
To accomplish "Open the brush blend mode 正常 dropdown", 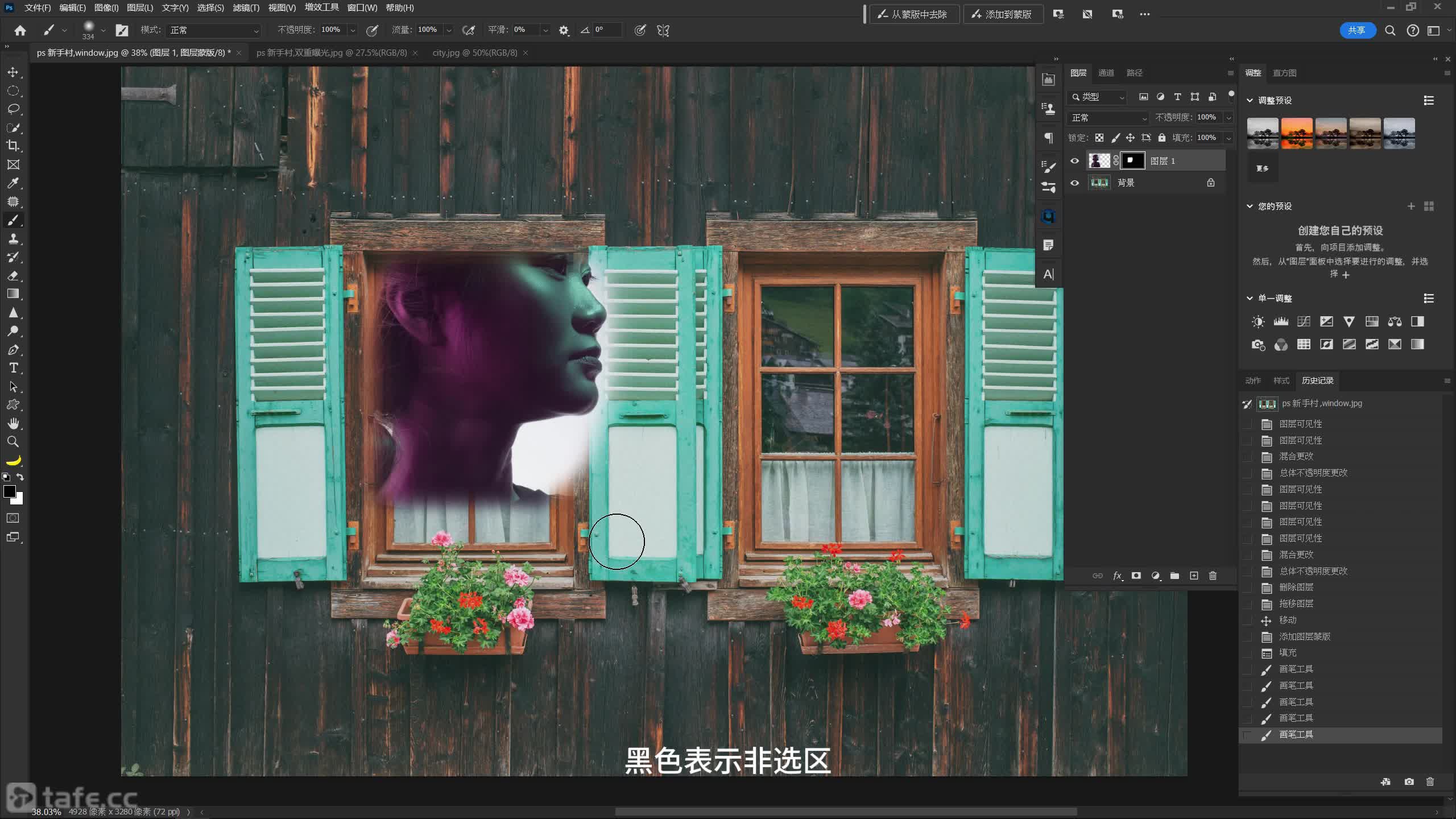I will 214,30.
